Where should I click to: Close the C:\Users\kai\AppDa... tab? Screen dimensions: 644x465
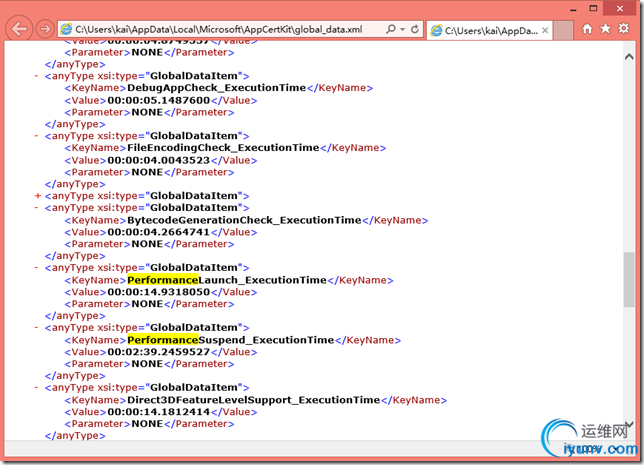click(545, 30)
